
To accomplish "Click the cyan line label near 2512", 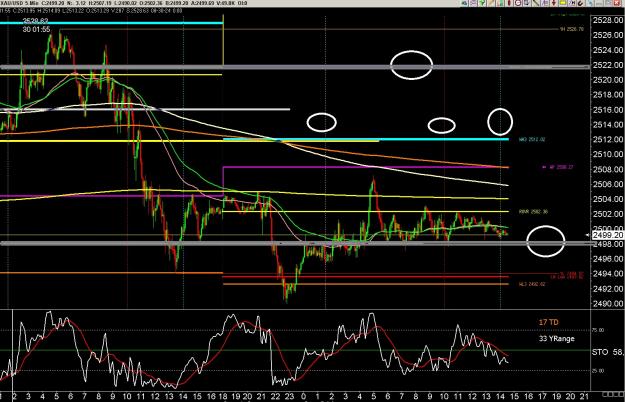I will (532, 140).
